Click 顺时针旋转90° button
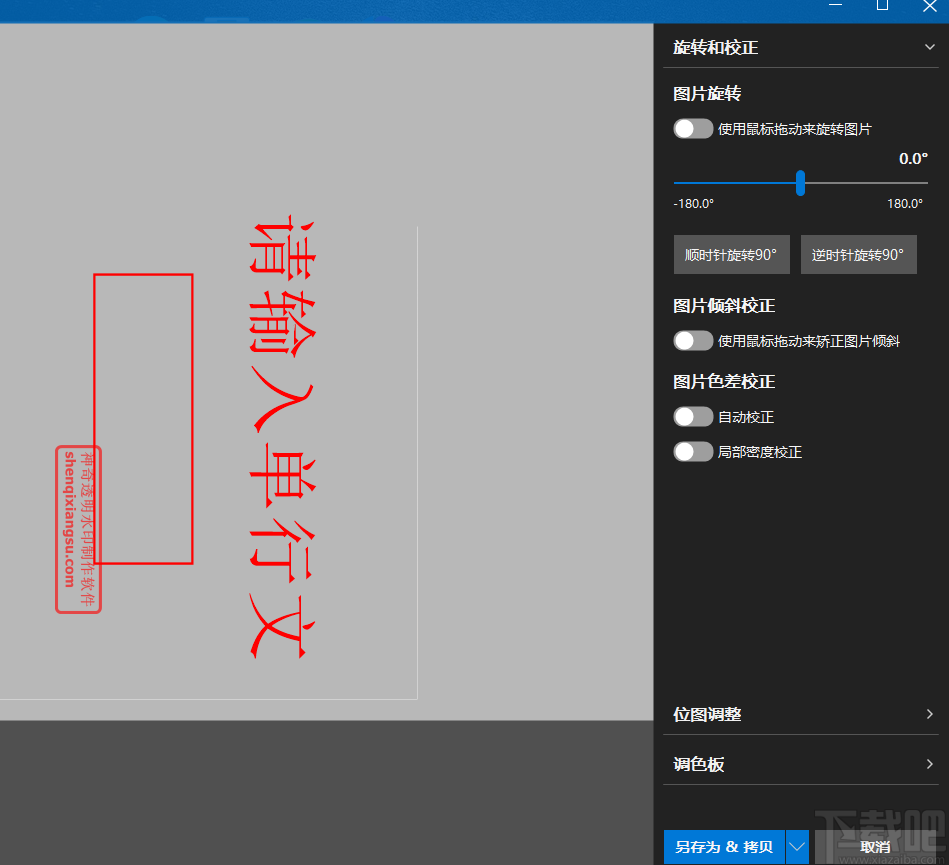The height and width of the screenshot is (865, 949). coord(731,255)
